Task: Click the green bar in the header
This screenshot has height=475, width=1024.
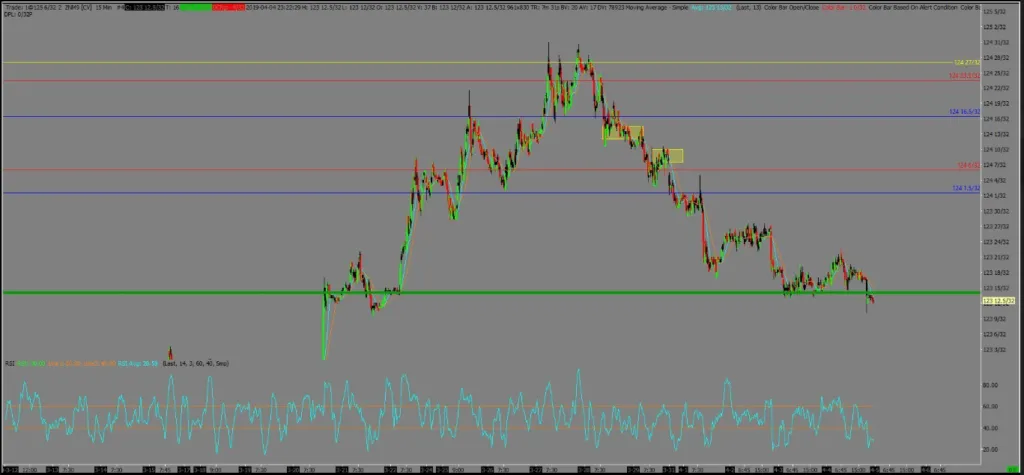Action: [196, 7]
